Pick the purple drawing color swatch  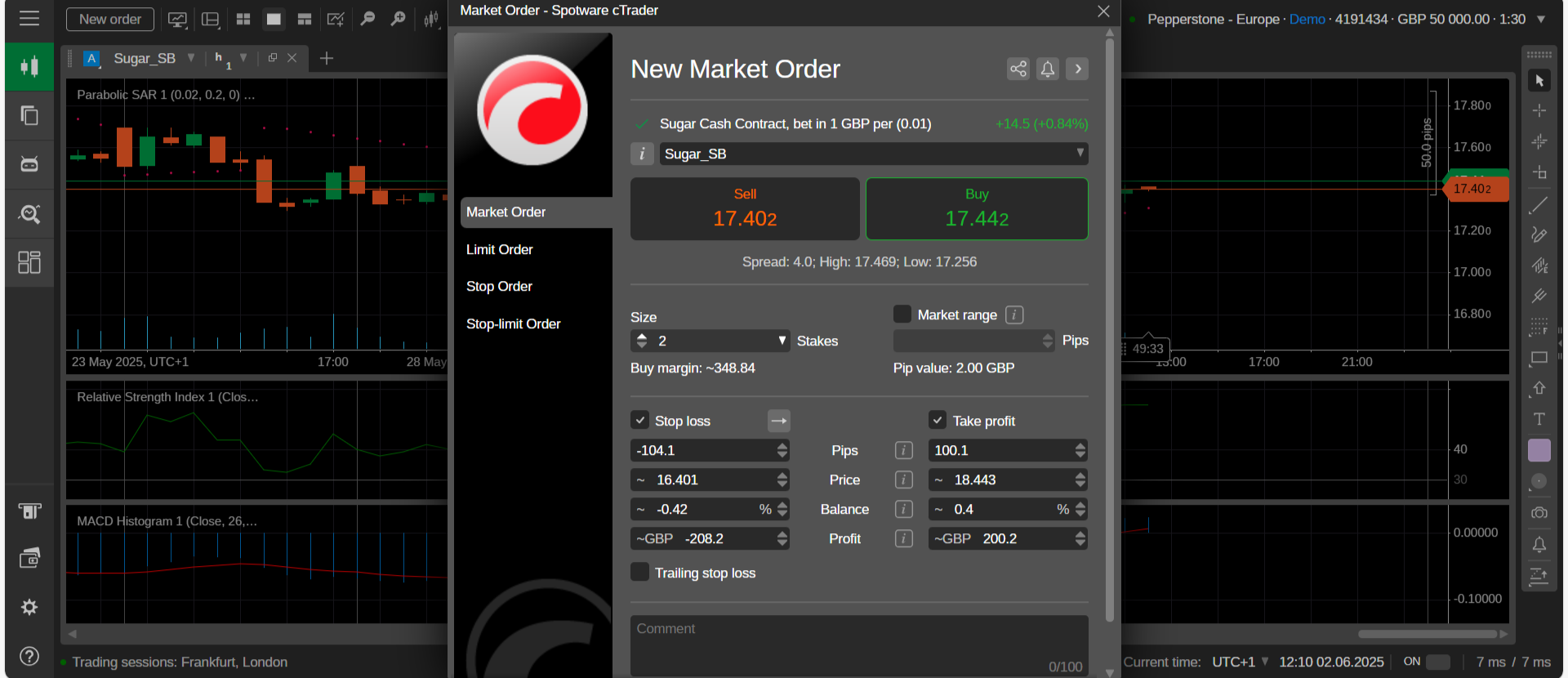tap(1539, 450)
